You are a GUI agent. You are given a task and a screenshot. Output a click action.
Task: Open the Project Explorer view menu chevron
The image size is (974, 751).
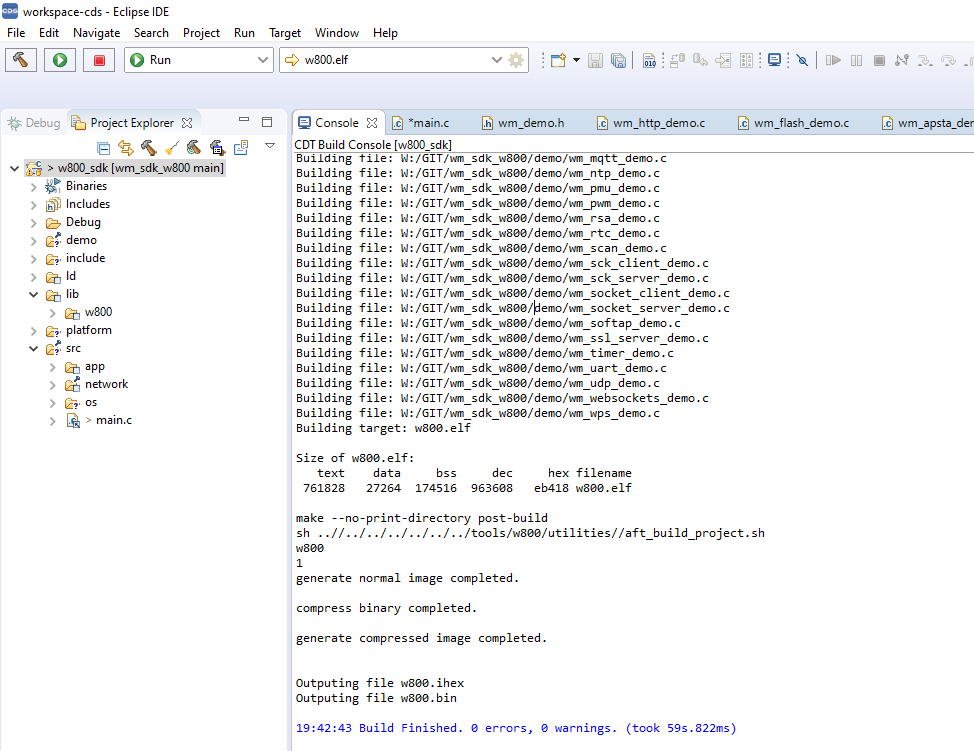pyautogui.click(x=269, y=144)
